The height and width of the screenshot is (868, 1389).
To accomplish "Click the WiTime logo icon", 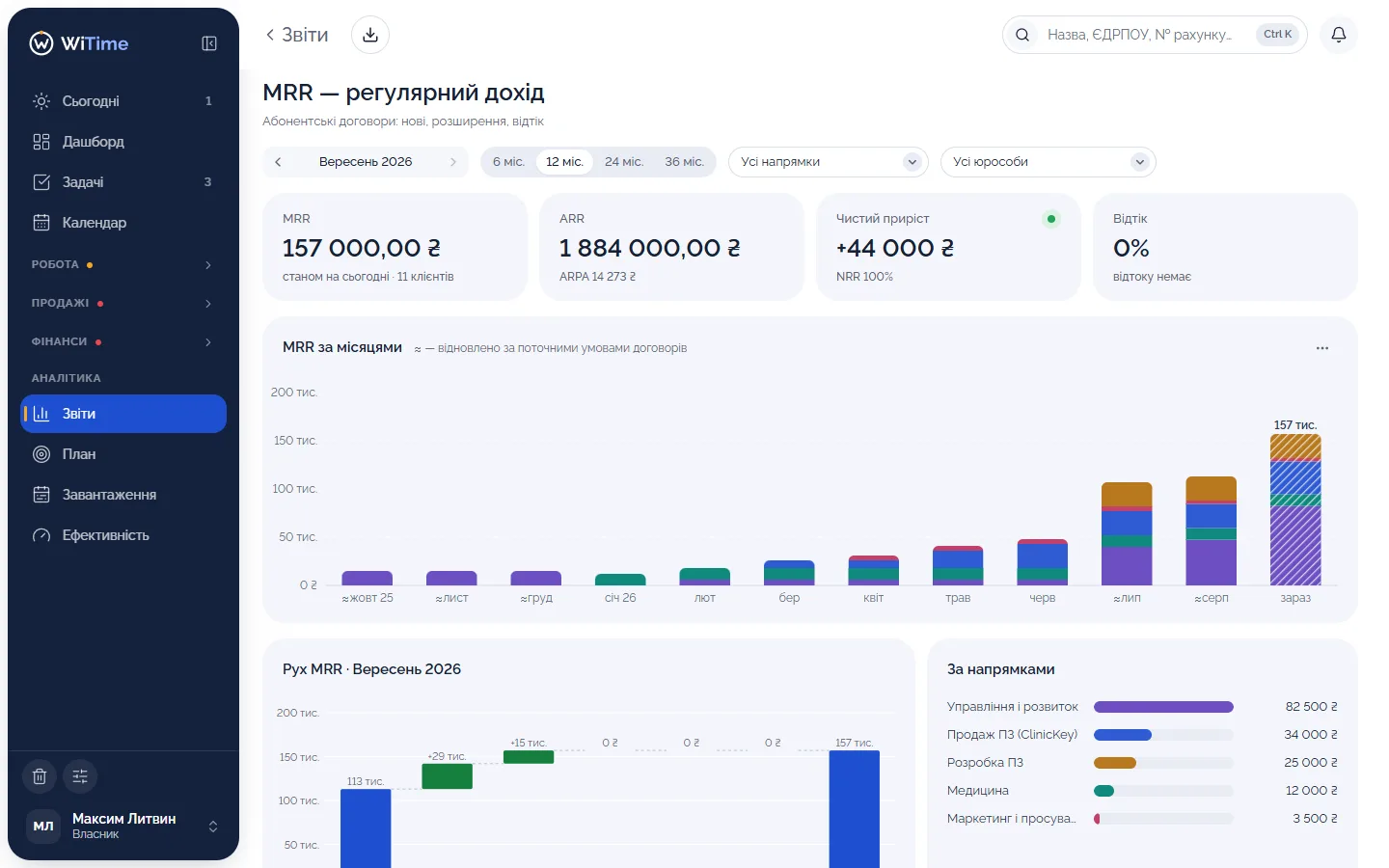I will [x=41, y=43].
